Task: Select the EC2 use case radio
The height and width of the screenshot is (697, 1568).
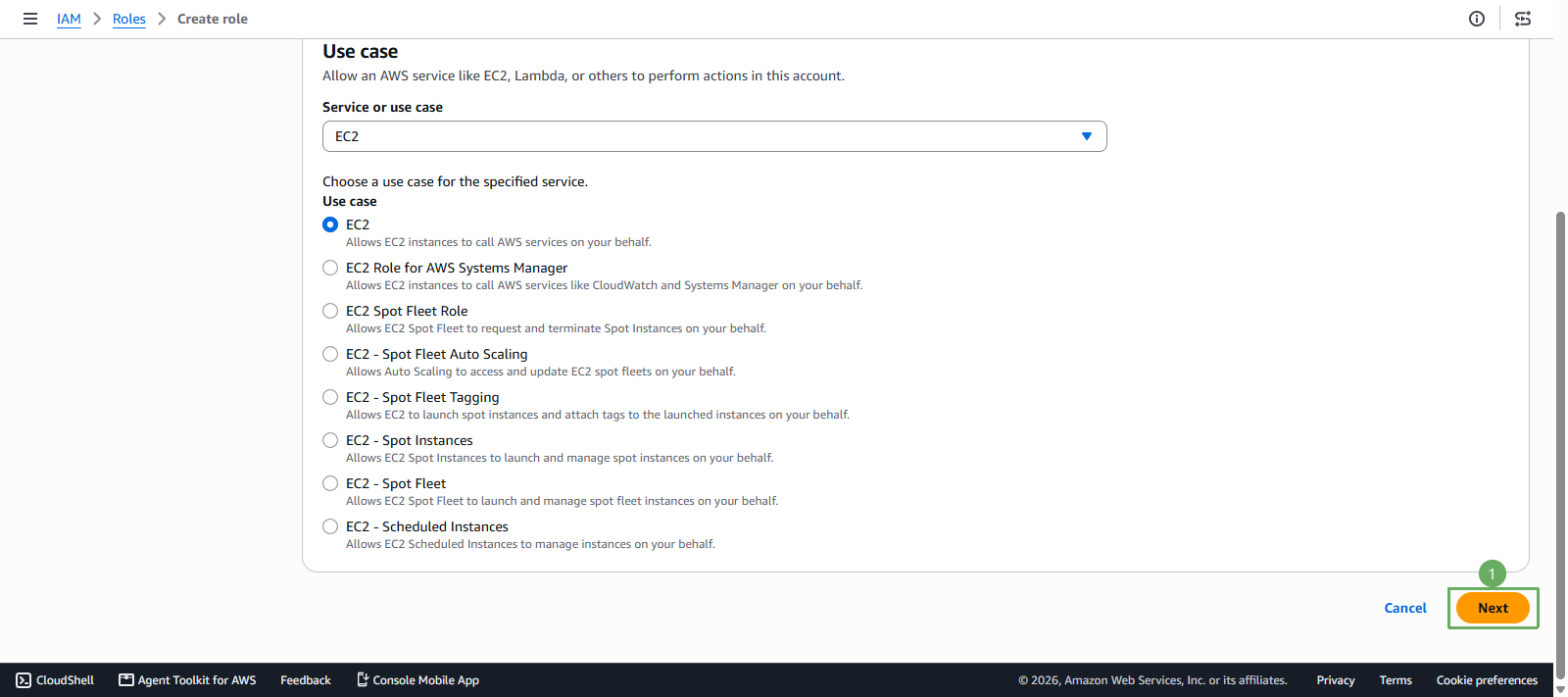Action: pyautogui.click(x=330, y=224)
